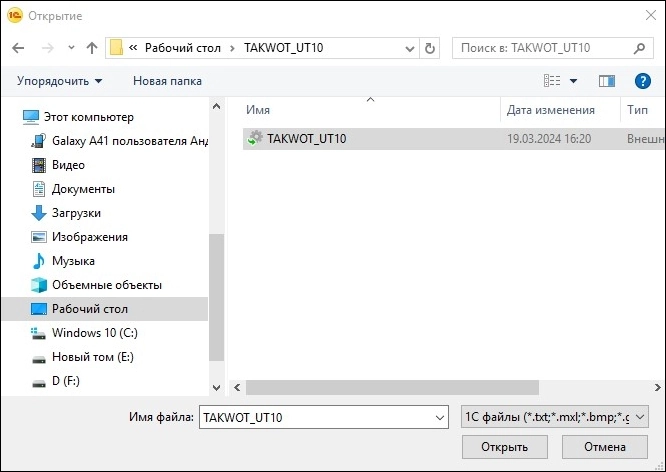Click the sidebar scroll down arrow
This screenshot has height=472, width=666.
click(x=217, y=388)
